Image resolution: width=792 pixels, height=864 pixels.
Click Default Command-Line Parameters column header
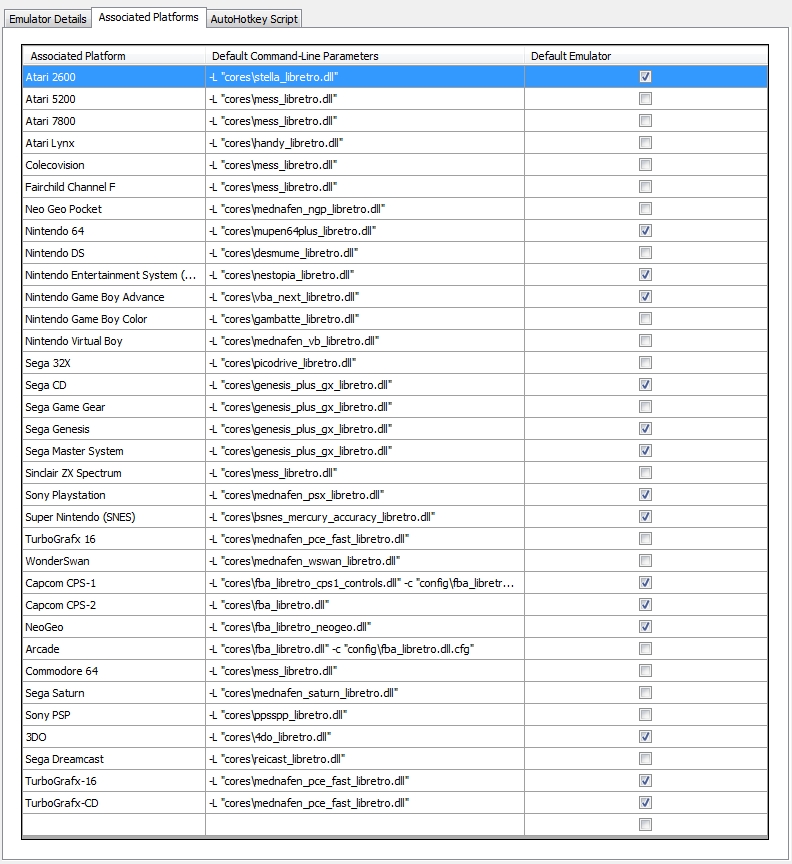point(365,56)
